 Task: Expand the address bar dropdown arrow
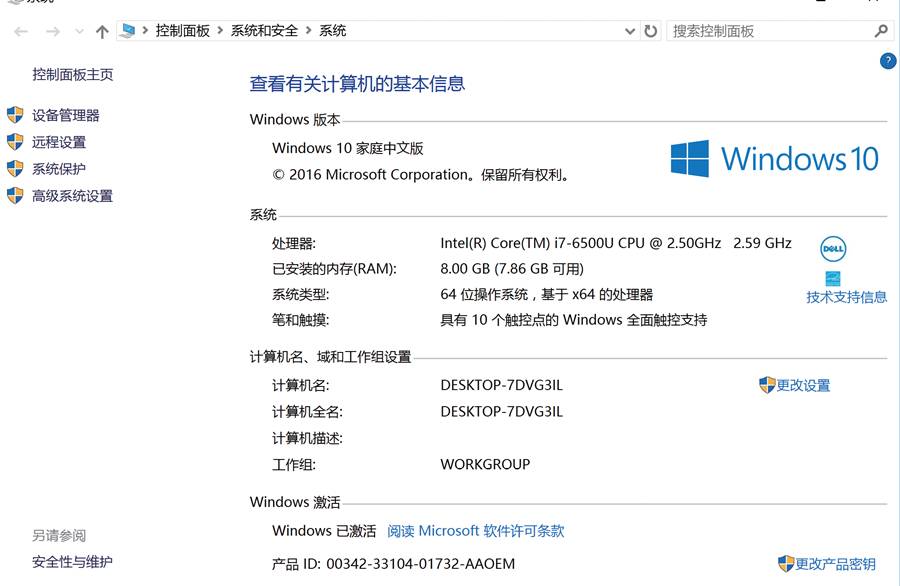pos(630,31)
